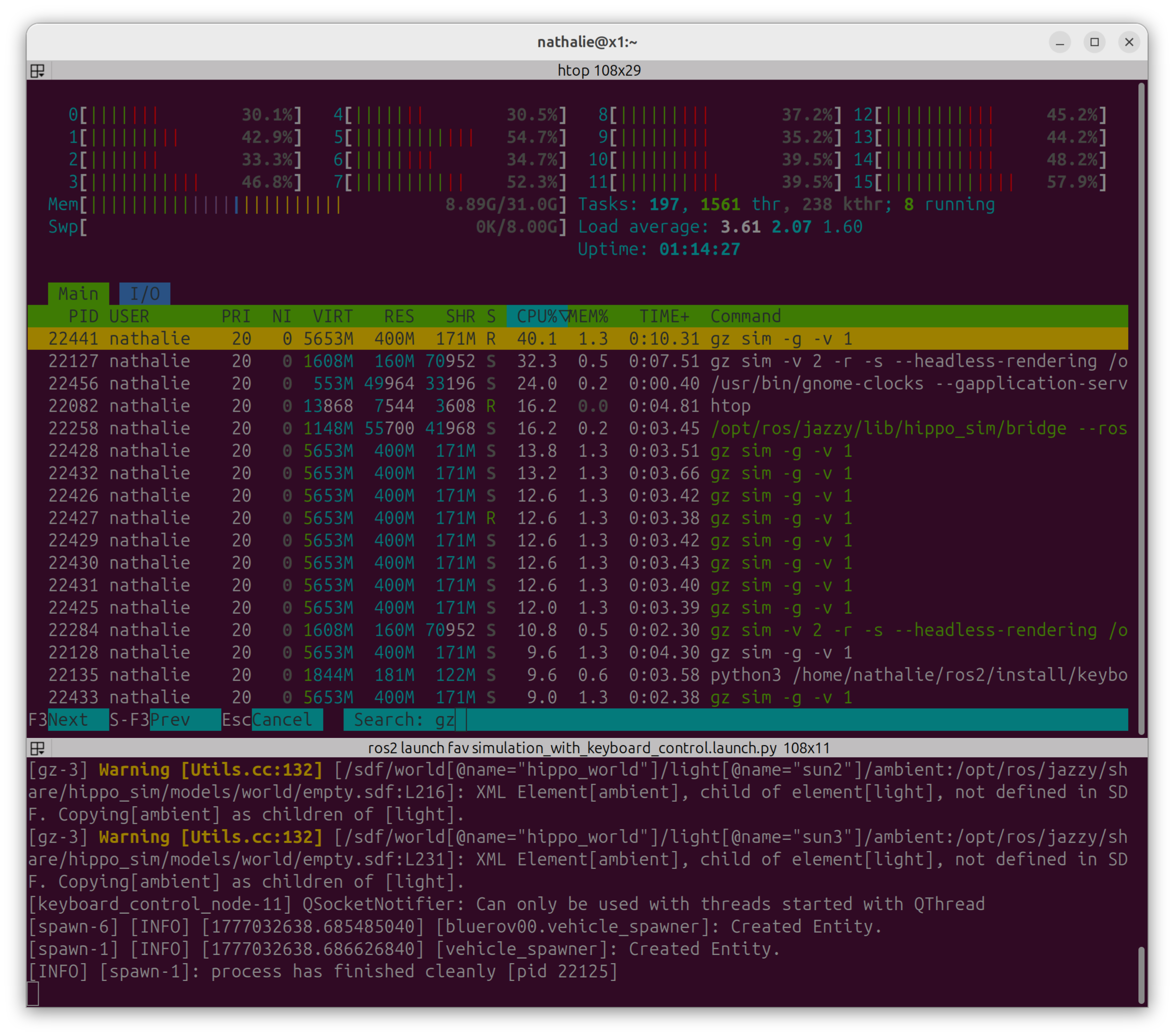Open the htop pane layout icon
Viewport: 1174px width, 1036px height.
(x=38, y=71)
